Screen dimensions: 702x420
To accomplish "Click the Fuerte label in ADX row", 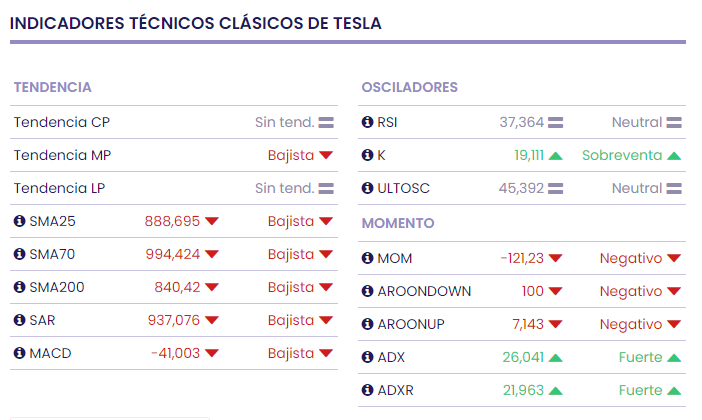I will point(640,357).
